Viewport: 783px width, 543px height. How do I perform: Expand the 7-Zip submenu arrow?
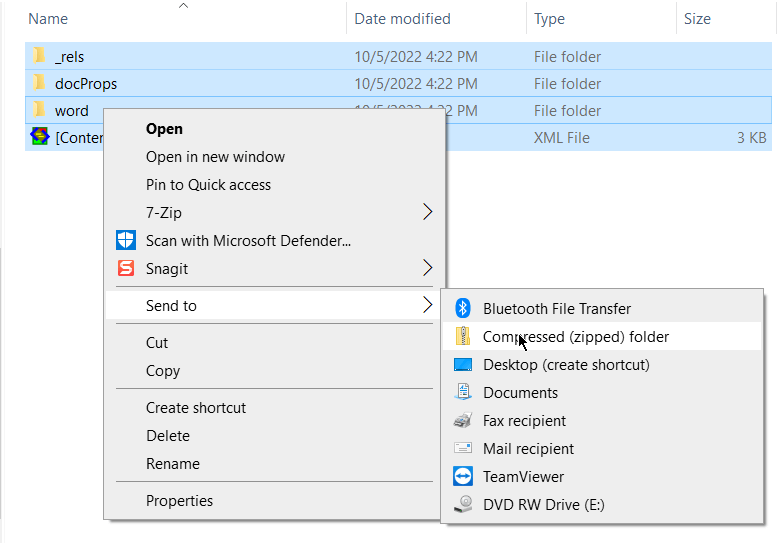tap(427, 212)
